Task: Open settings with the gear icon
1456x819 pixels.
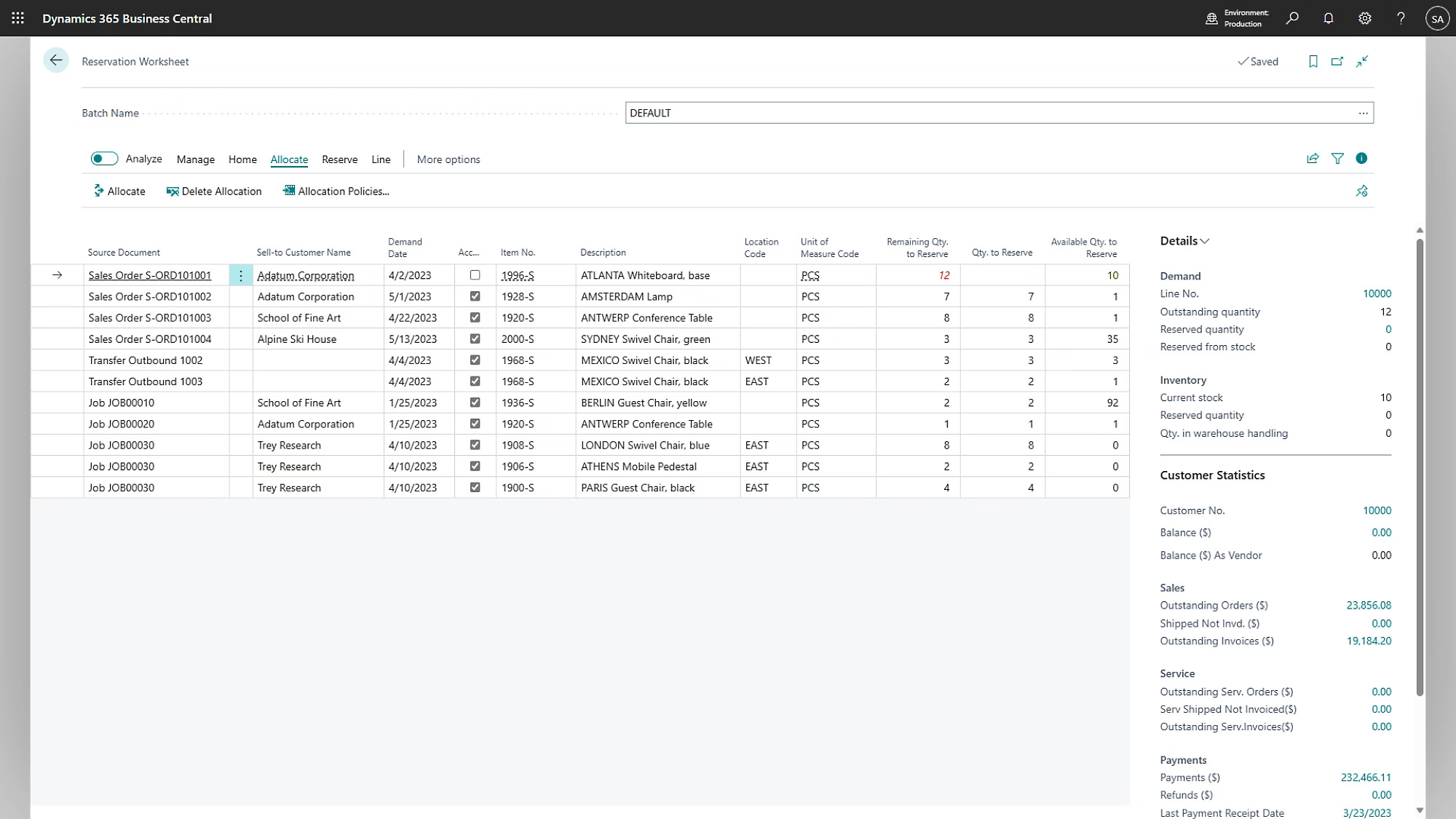Action: click(x=1365, y=17)
